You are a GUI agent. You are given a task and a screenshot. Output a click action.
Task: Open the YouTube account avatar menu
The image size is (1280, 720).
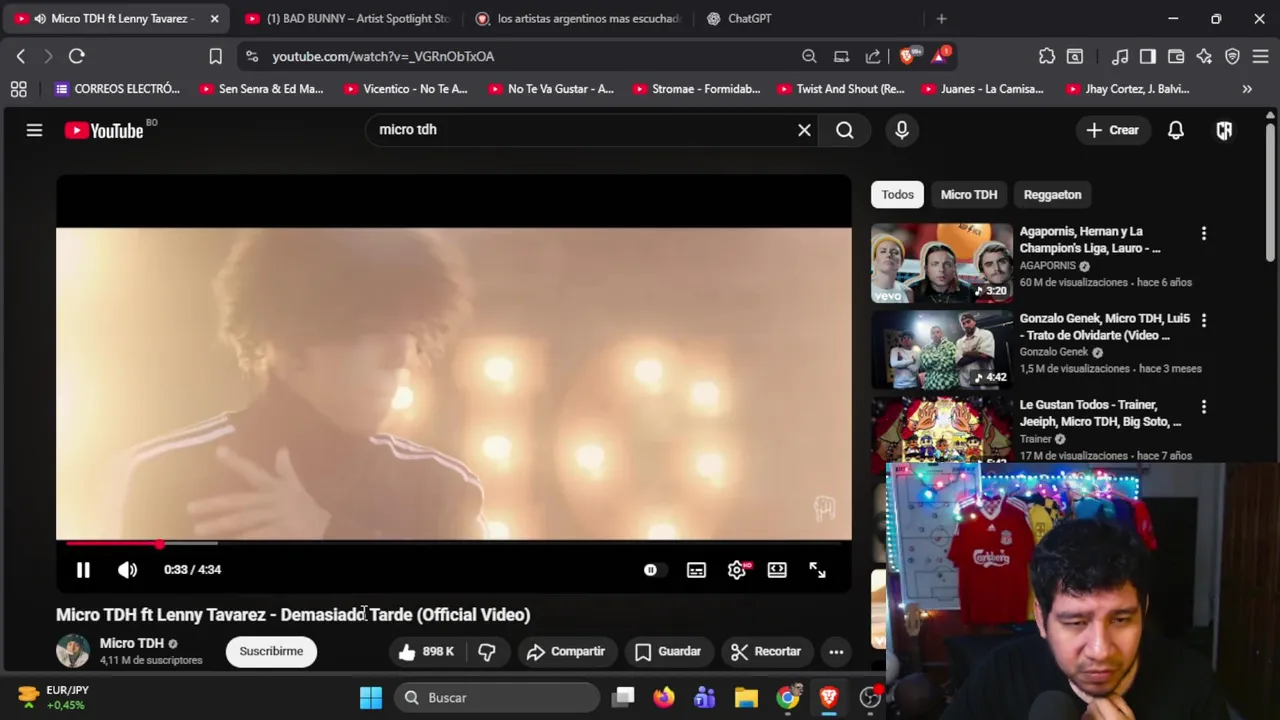1224,130
